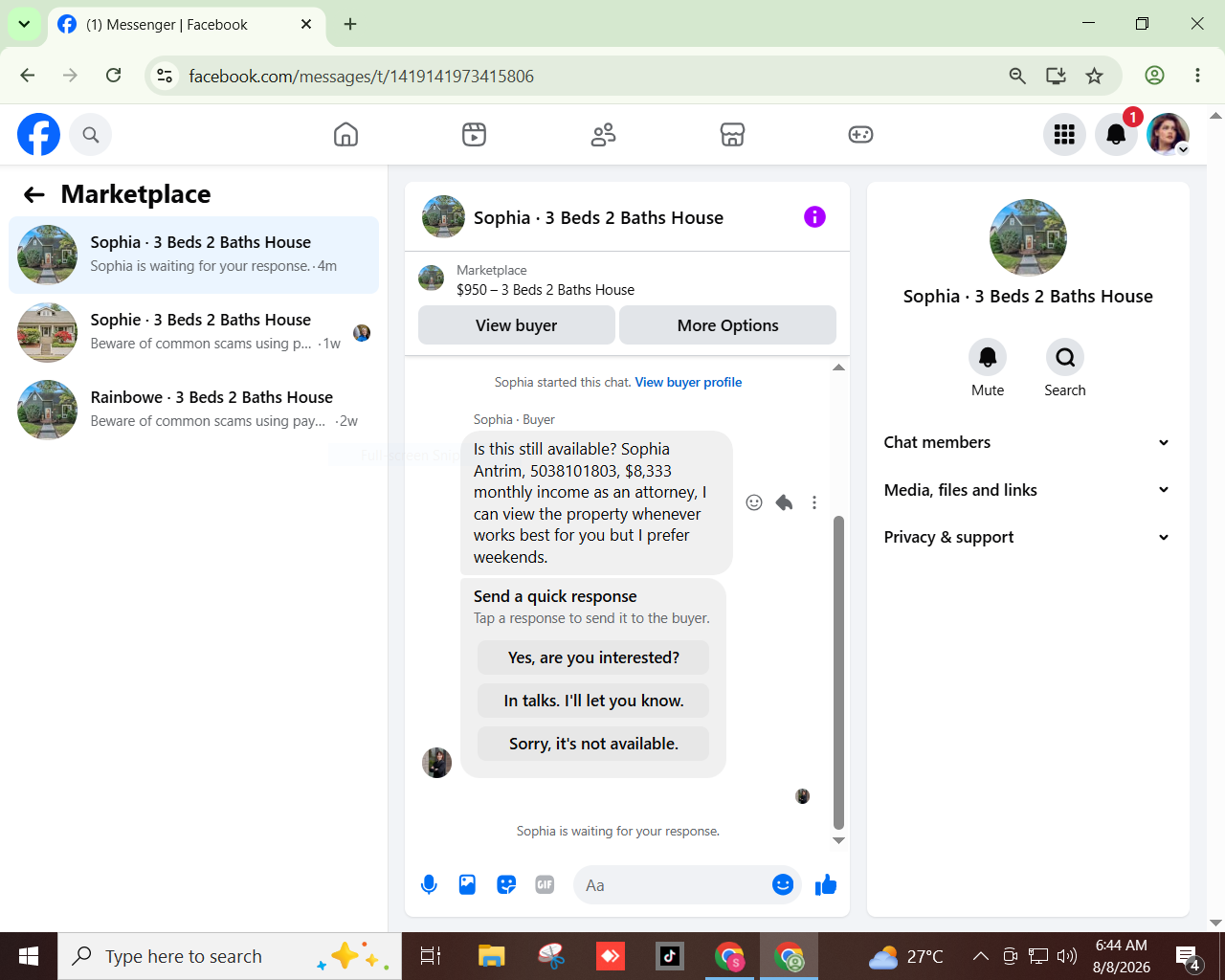React to Sophia's message with emoji icon
The height and width of the screenshot is (980, 1225).
(754, 502)
